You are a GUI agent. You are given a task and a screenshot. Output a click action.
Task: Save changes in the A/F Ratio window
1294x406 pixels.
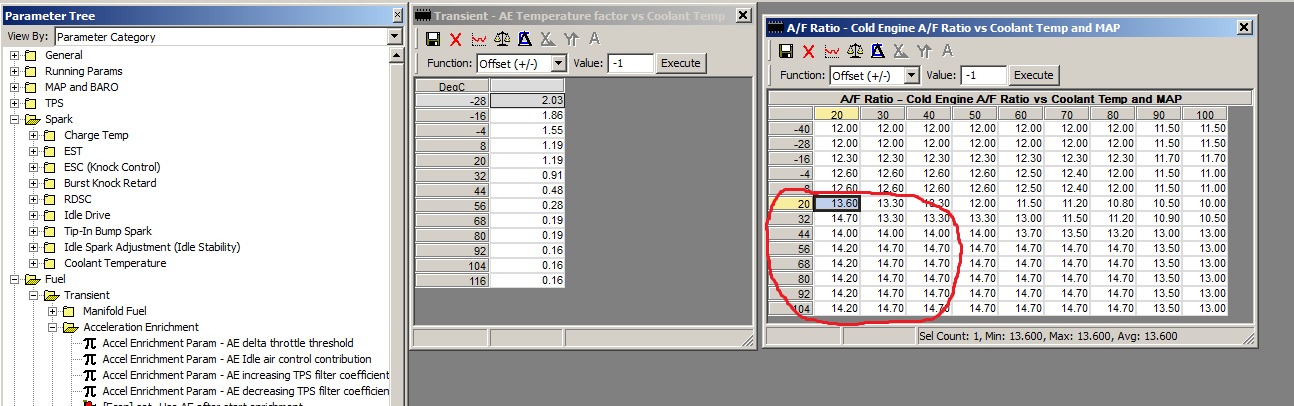(x=786, y=51)
